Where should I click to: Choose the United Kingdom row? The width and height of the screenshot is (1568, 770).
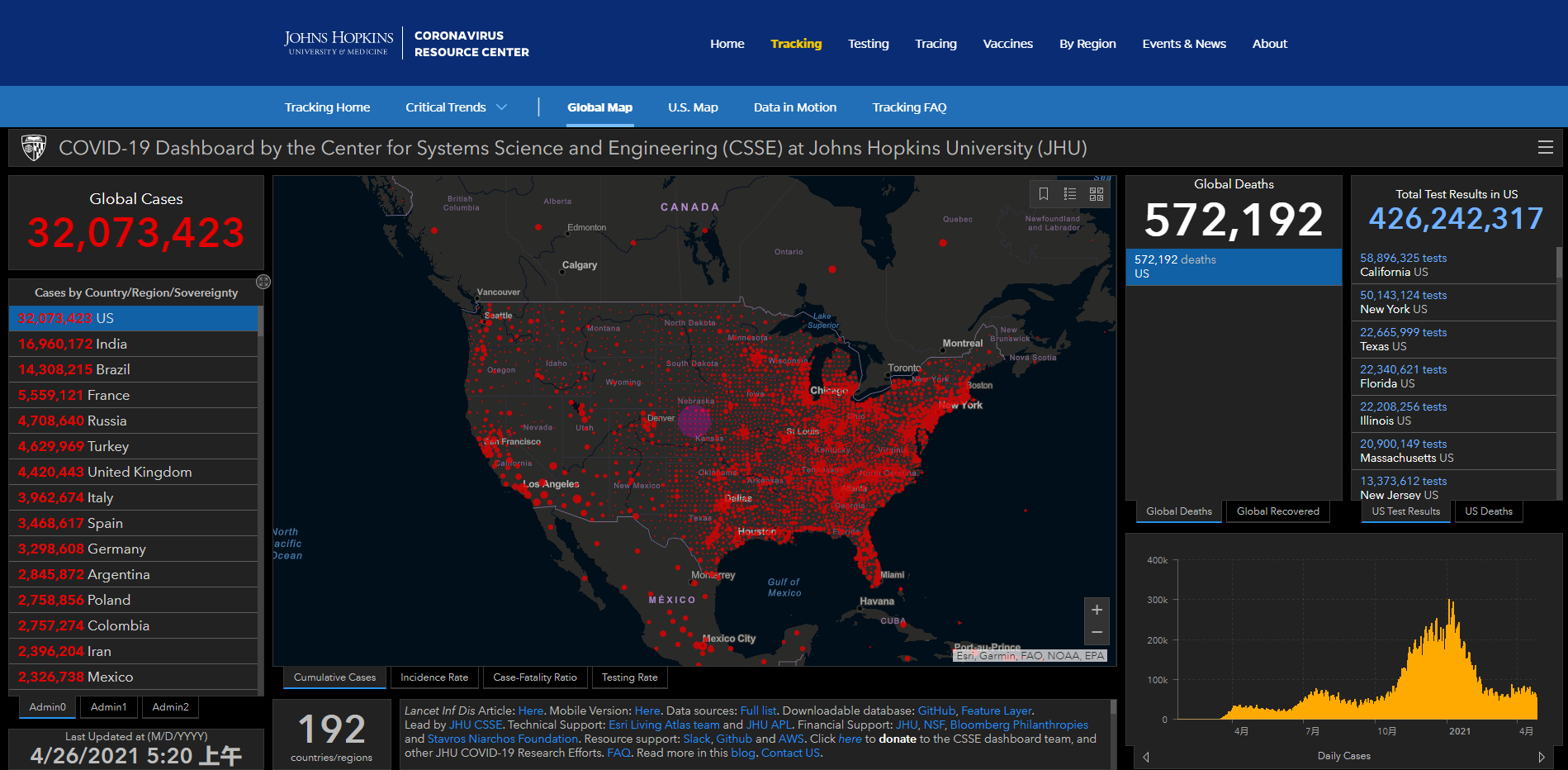pyautogui.click(x=133, y=472)
